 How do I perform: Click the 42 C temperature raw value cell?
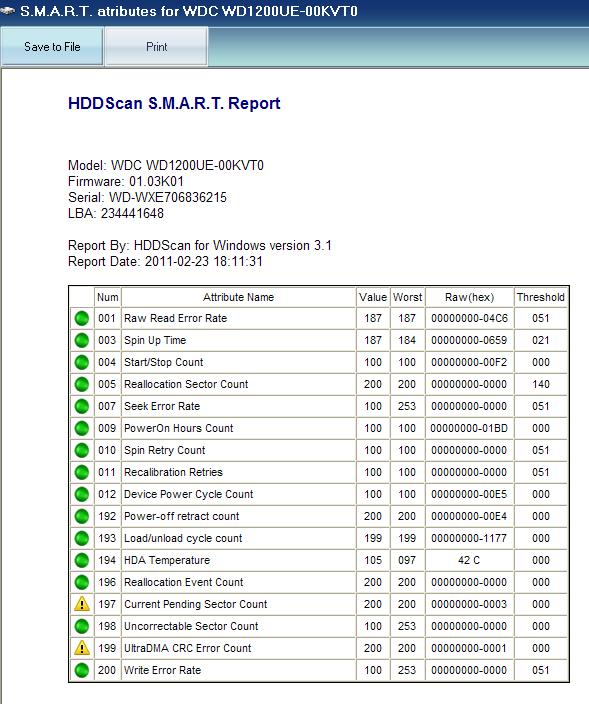pos(469,560)
